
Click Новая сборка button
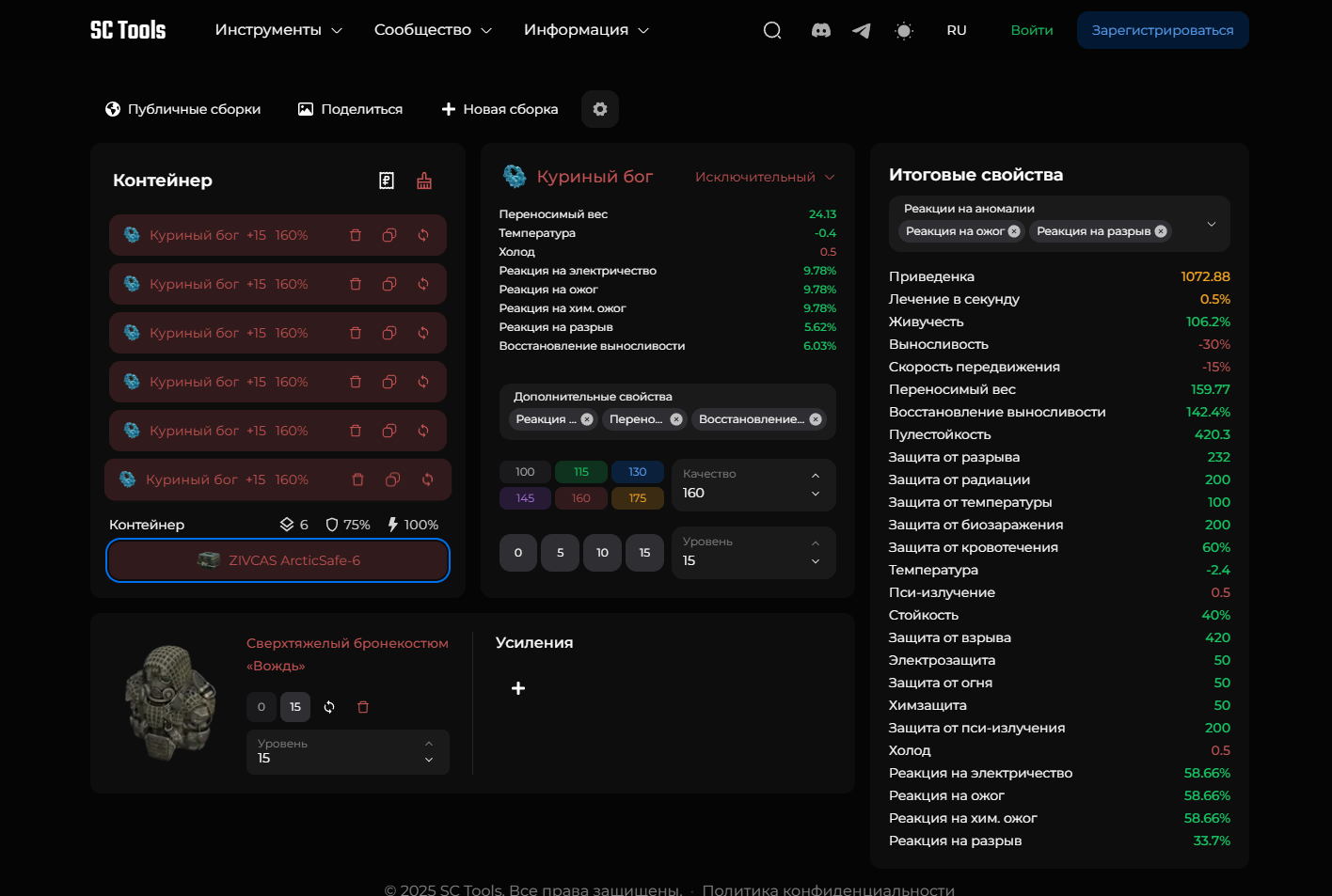(499, 109)
